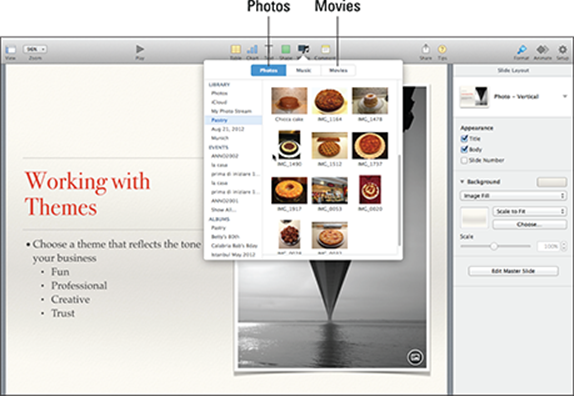Insert a Table from toolbar
The image size is (574, 396).
(x=235, y=49)
